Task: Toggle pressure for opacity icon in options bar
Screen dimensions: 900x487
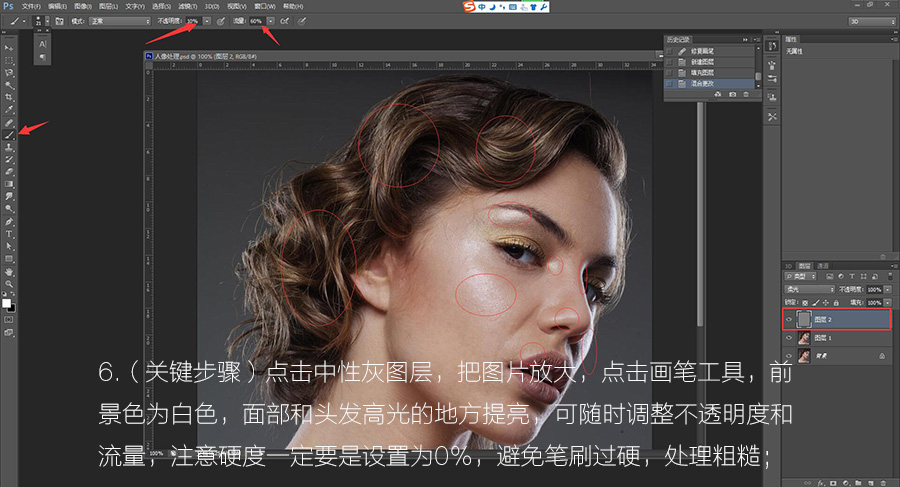Action: pos(221,21)
